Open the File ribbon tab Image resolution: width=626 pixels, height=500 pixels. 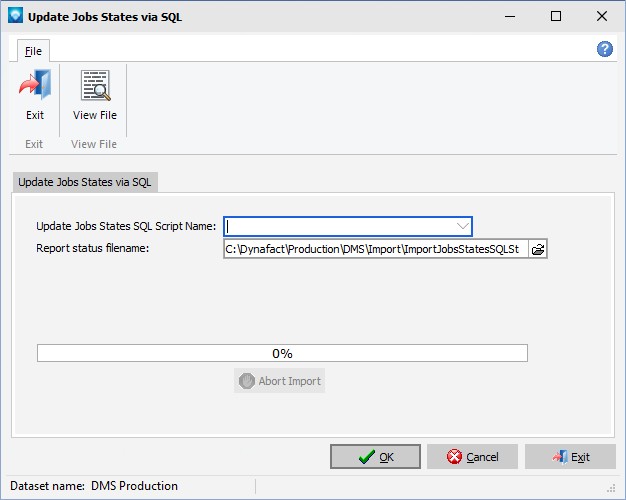33,50
